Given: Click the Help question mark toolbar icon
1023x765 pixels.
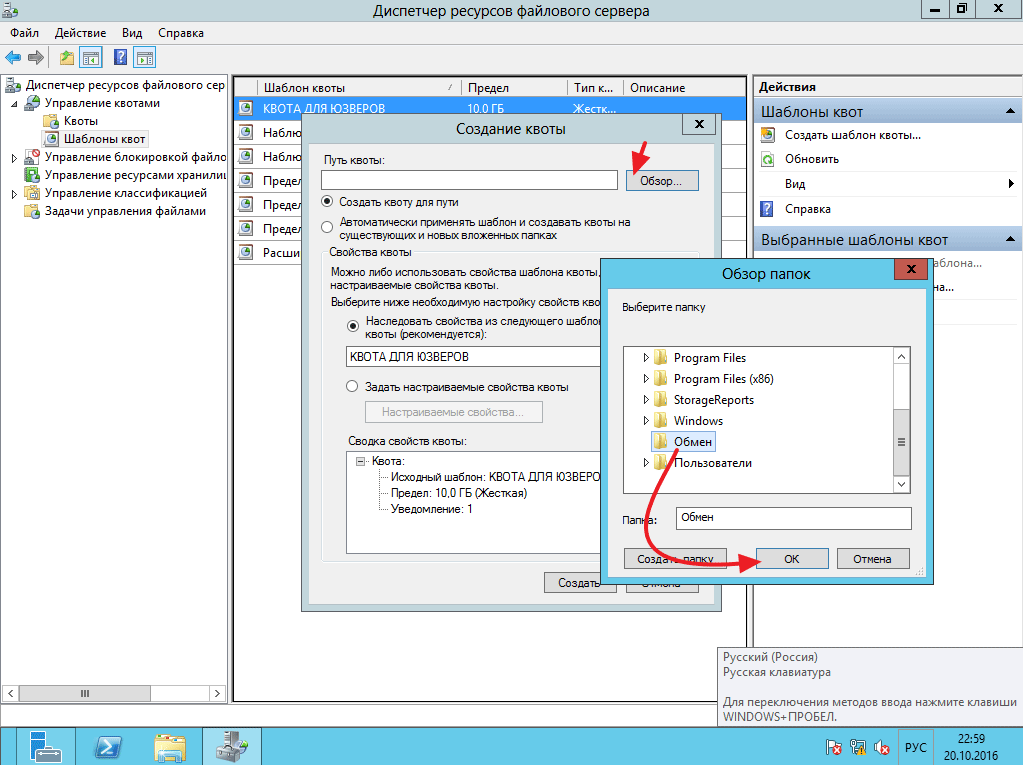Looking at the screenshot, I should (x=120, y=58).
